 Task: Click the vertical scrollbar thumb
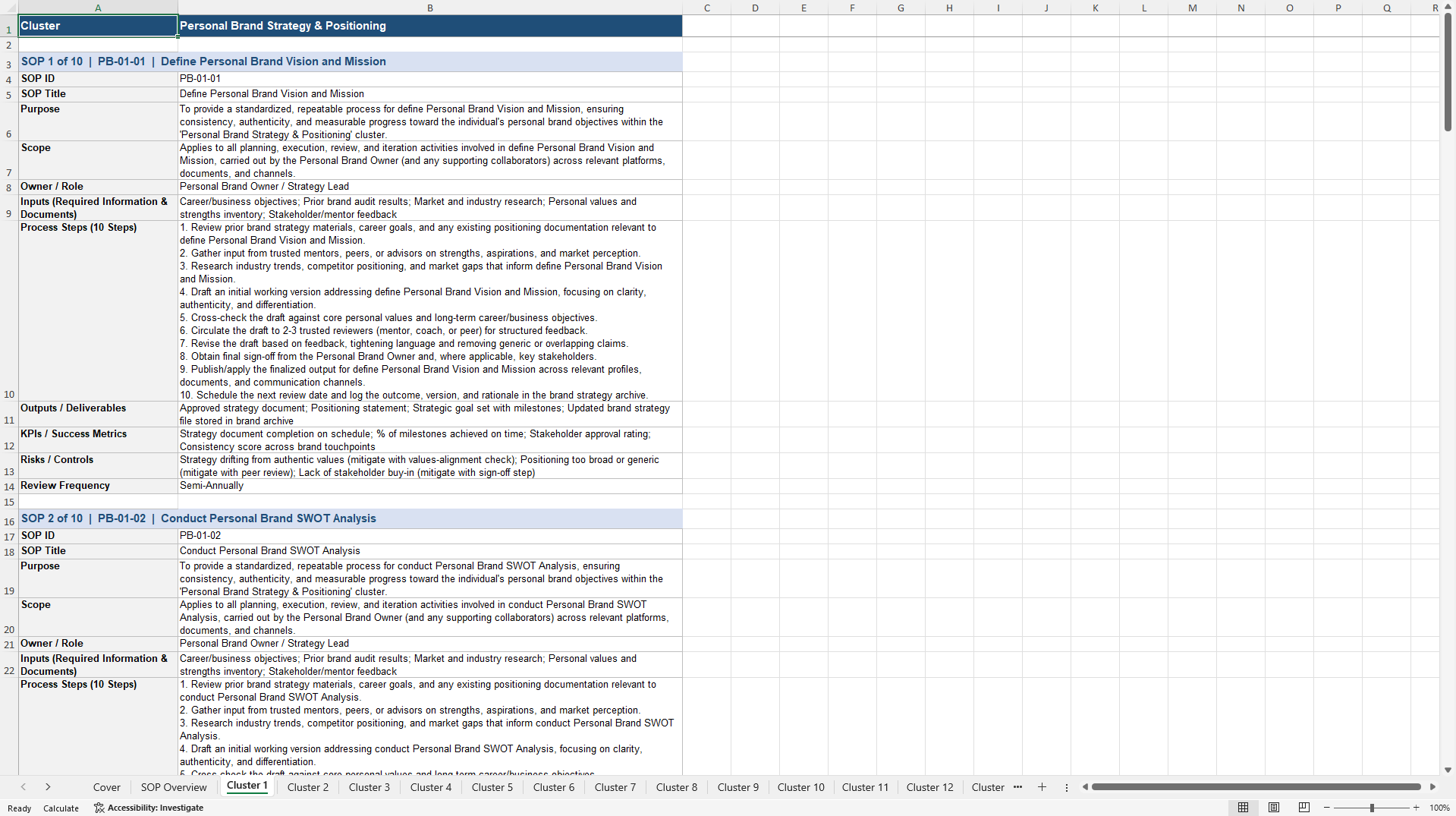point(1448,72)
